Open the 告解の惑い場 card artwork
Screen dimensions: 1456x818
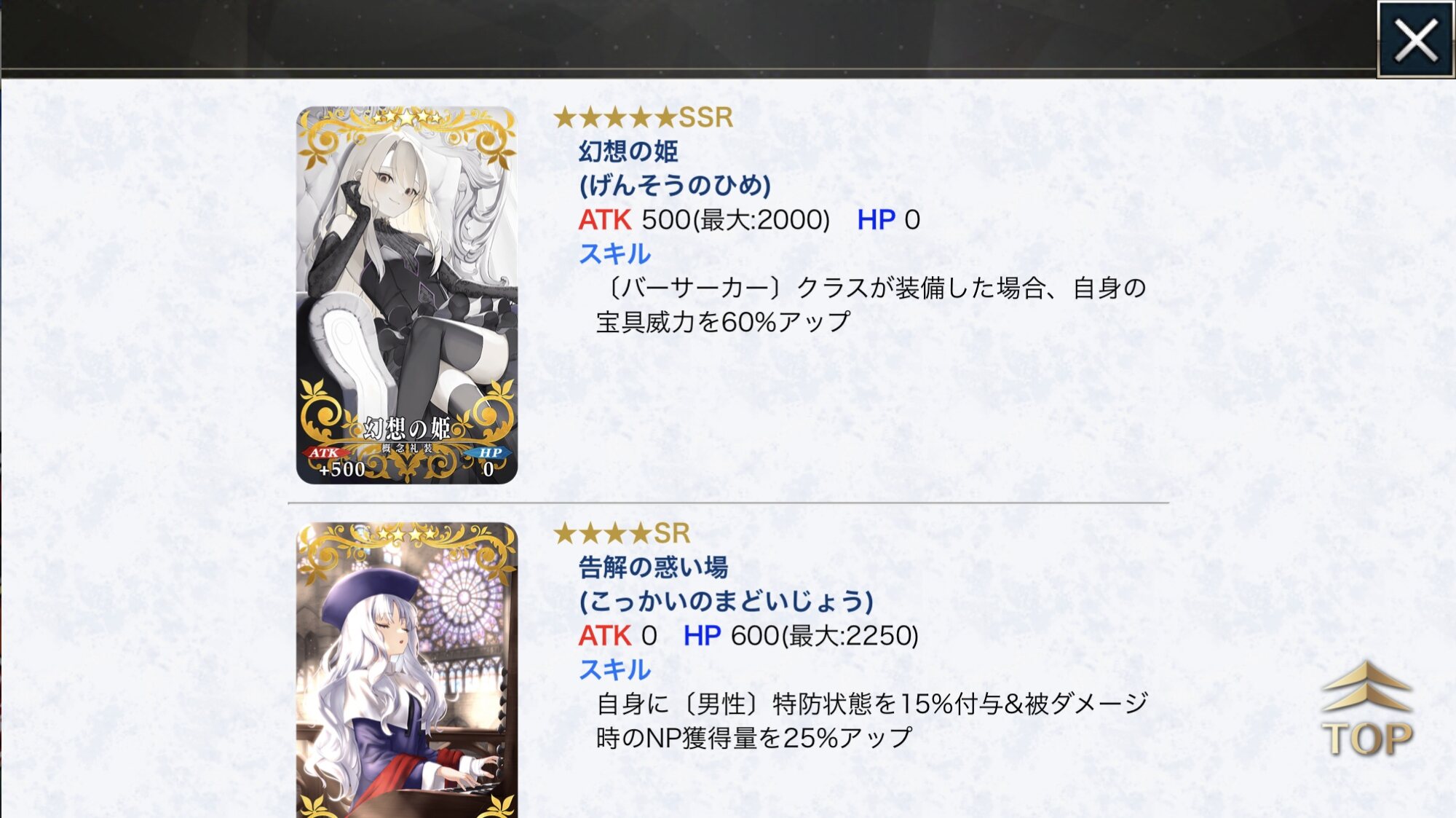click(x=407, y=670)
